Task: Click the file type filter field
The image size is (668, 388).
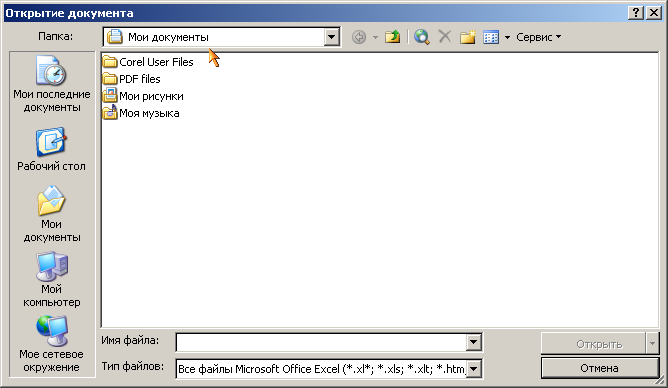Action: [x=322, y=369]
